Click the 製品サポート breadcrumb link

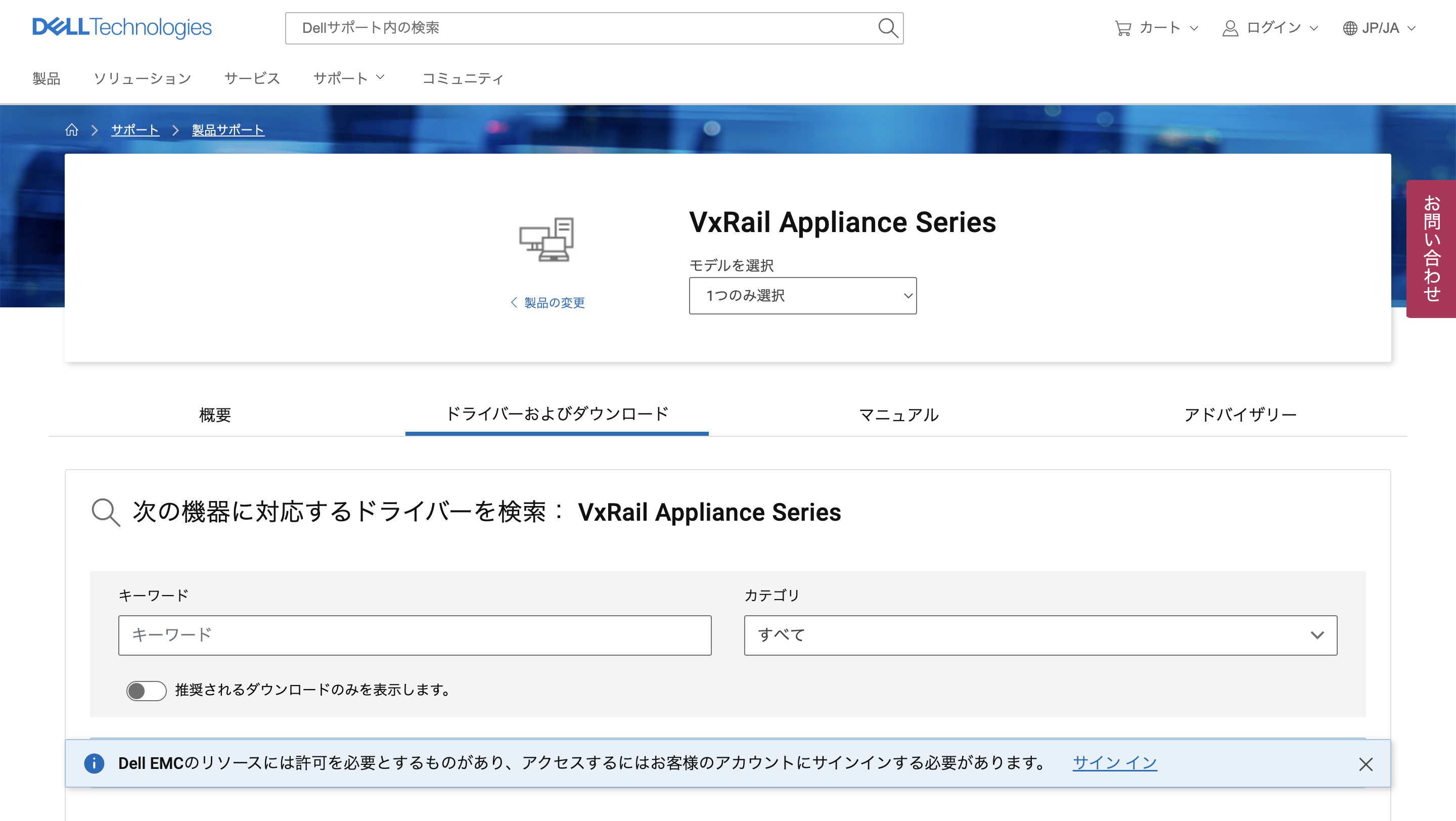click(228, 130)
